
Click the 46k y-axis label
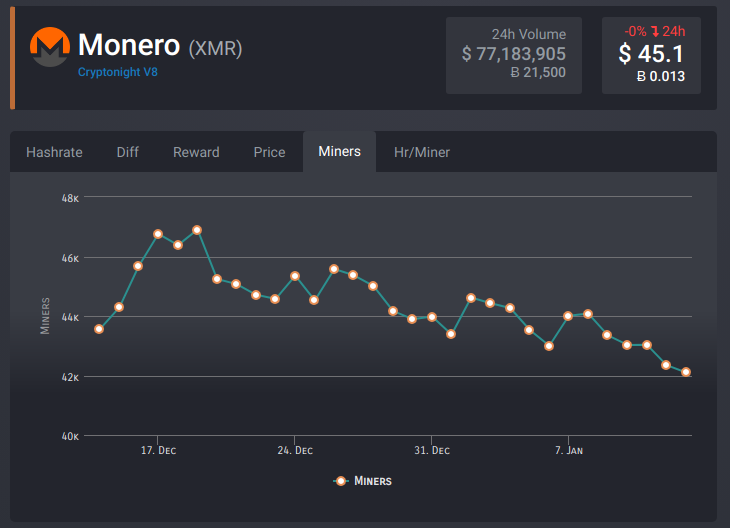click(x=70, y=258)
